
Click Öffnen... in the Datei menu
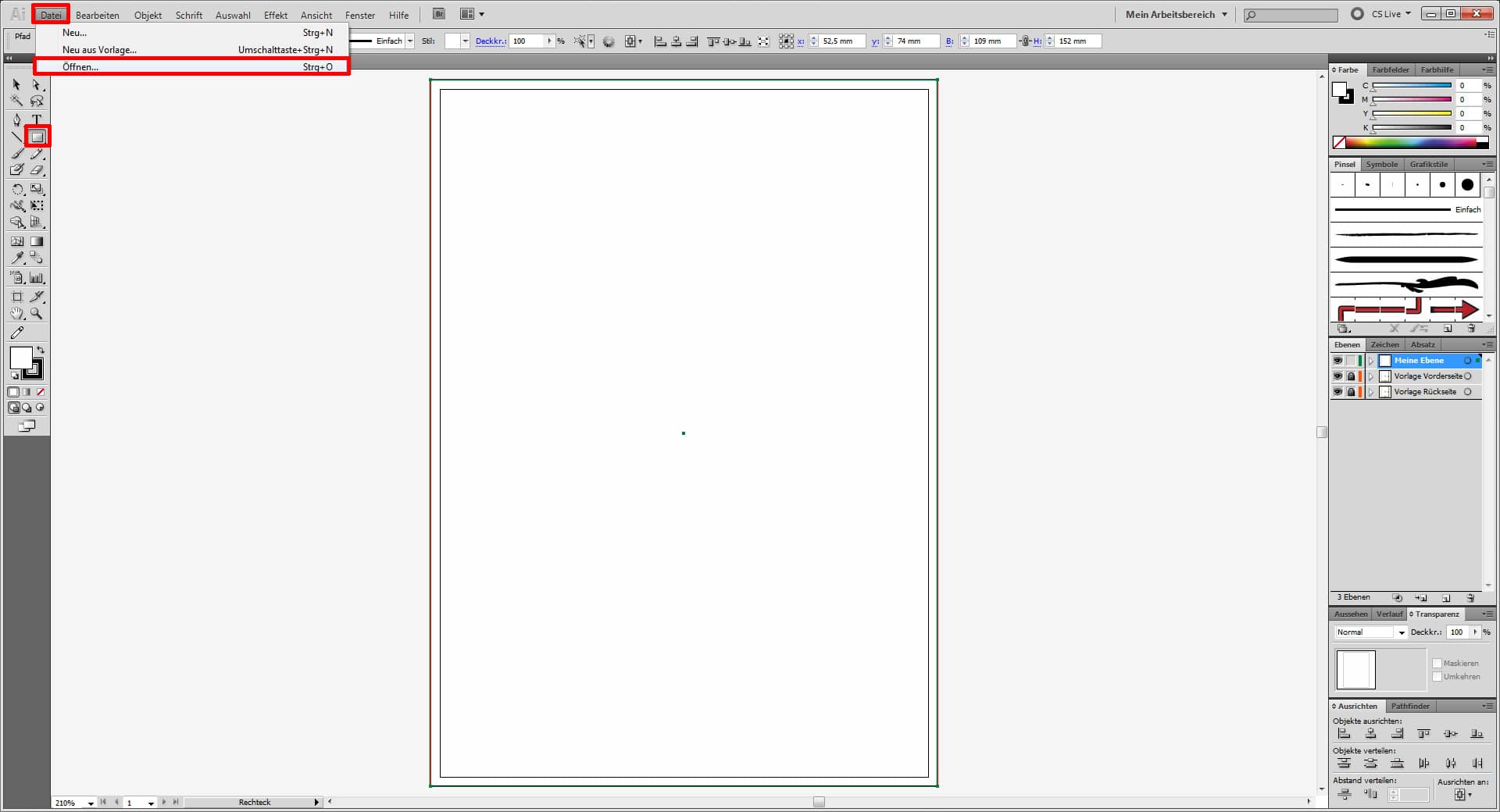point(80,67)
